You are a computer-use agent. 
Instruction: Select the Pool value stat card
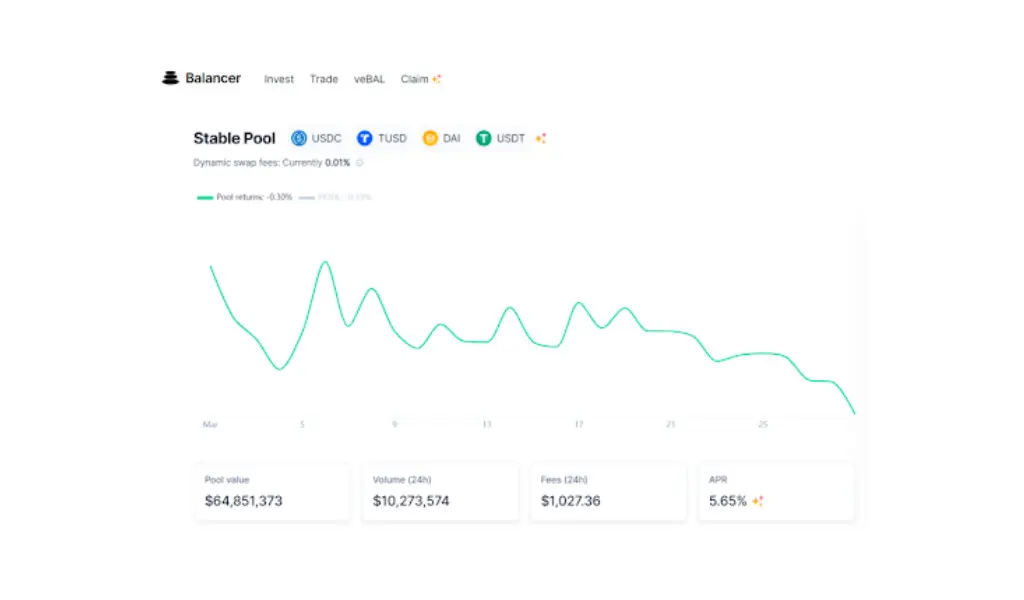[272, 491]
